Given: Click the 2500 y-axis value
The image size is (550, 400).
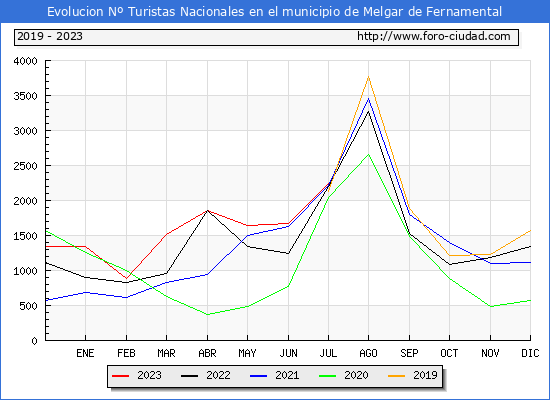Looking at the screenshot, I should [25, 166].
